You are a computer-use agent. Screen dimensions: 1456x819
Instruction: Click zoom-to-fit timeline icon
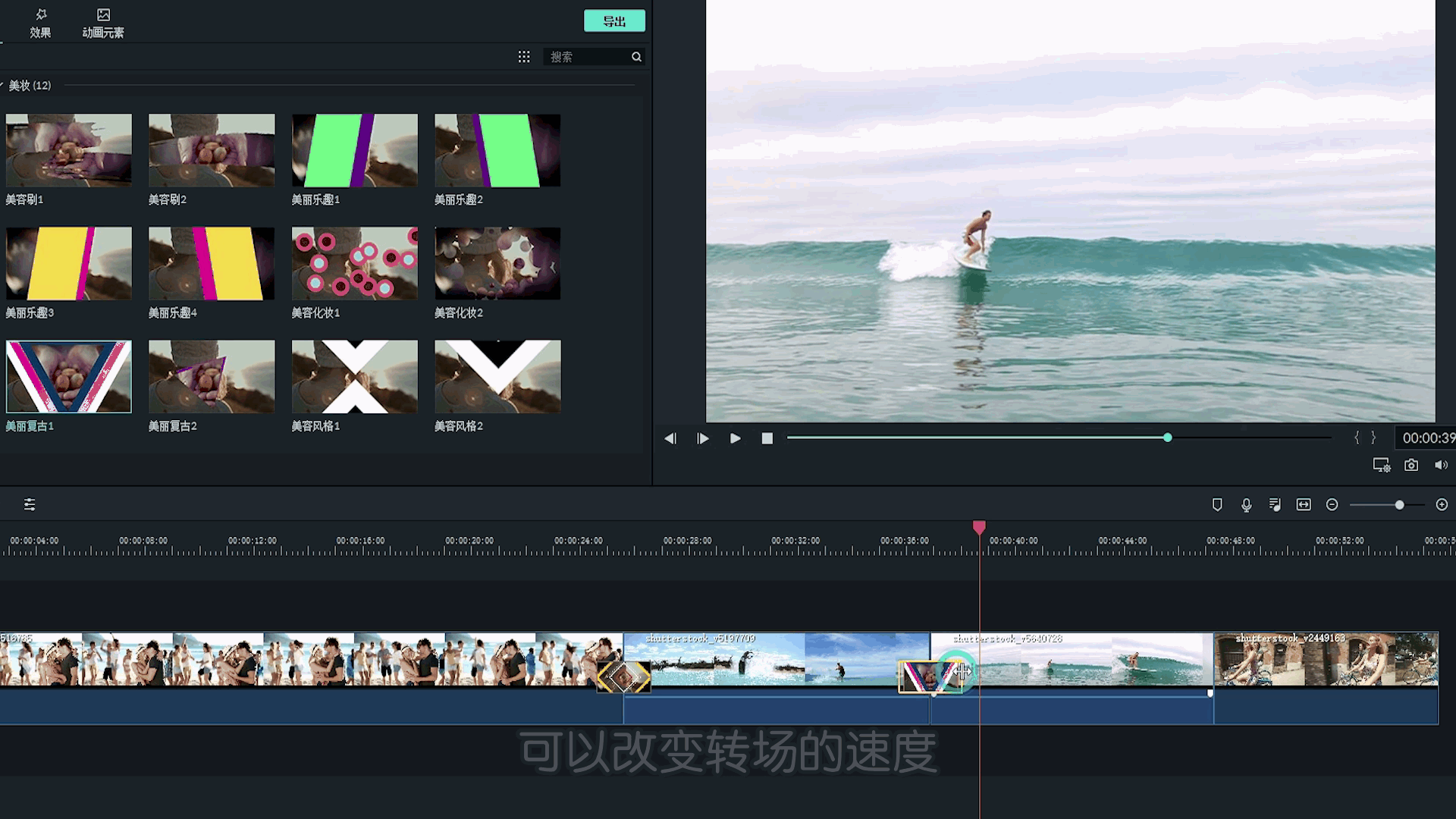click(x=1304, y=505)
